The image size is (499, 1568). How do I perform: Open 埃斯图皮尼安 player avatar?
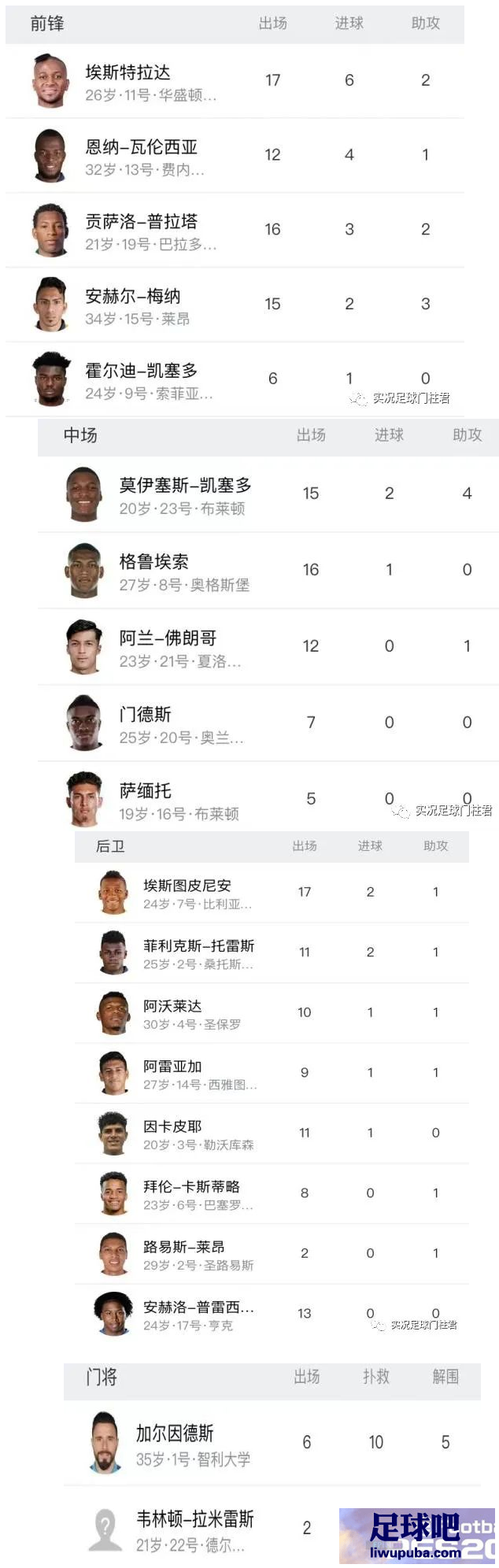point(114,893)
